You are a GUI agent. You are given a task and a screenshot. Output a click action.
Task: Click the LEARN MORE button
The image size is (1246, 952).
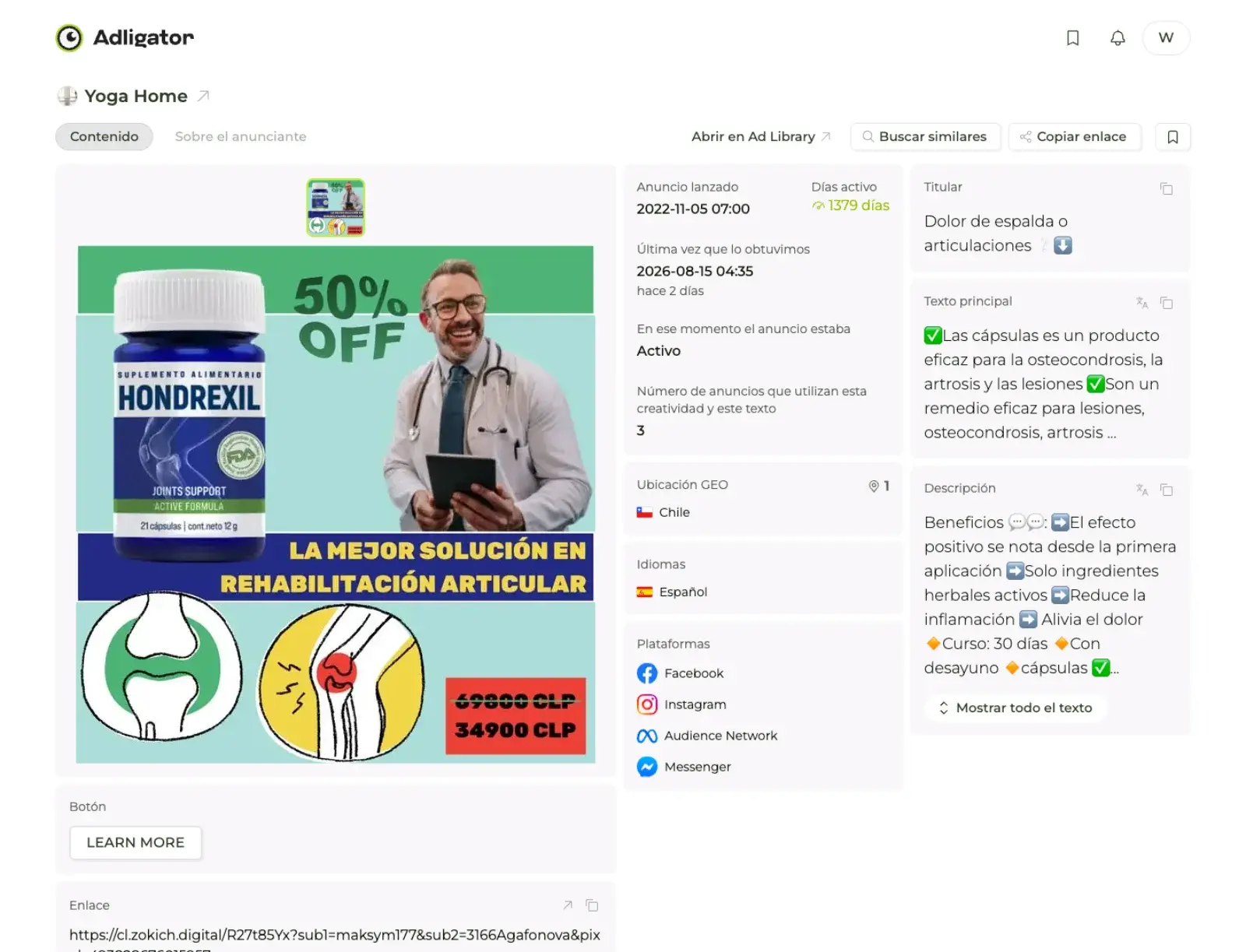click(136, 842)
